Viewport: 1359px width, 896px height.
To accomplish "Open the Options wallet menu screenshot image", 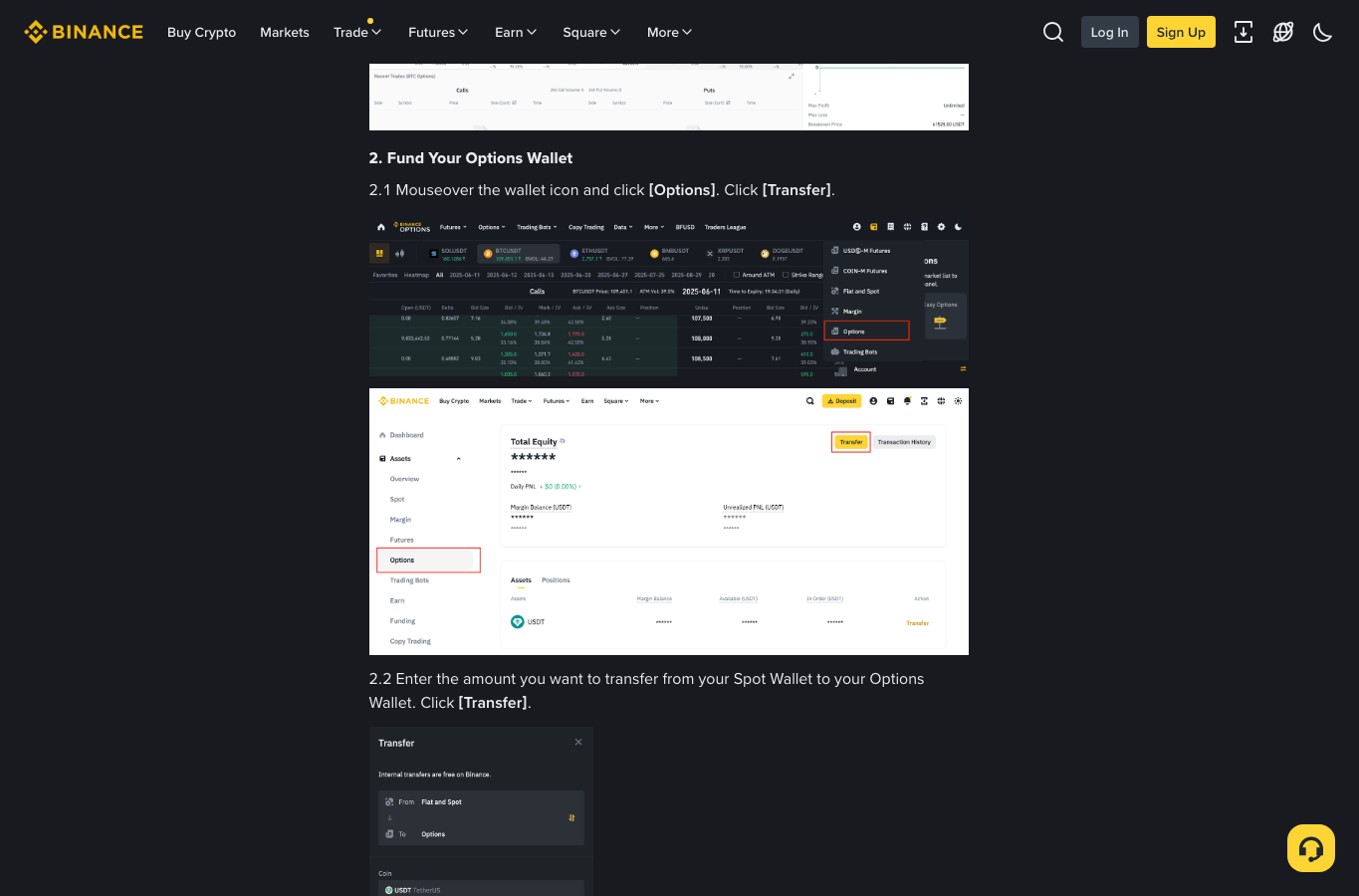I will pyautogui.click(x=669, y=297).
